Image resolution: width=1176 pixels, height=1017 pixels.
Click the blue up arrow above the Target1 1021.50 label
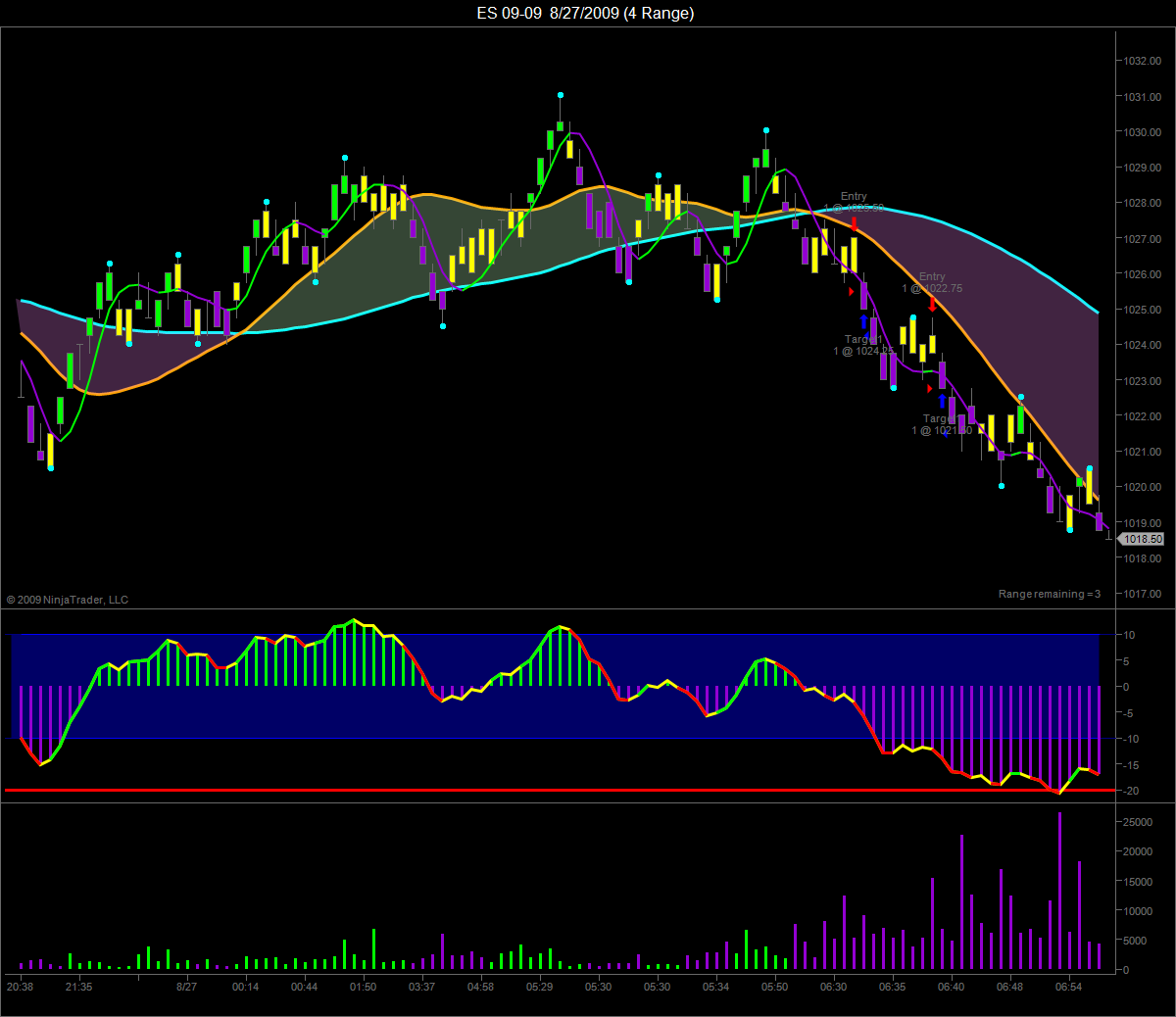click(942, 401)
